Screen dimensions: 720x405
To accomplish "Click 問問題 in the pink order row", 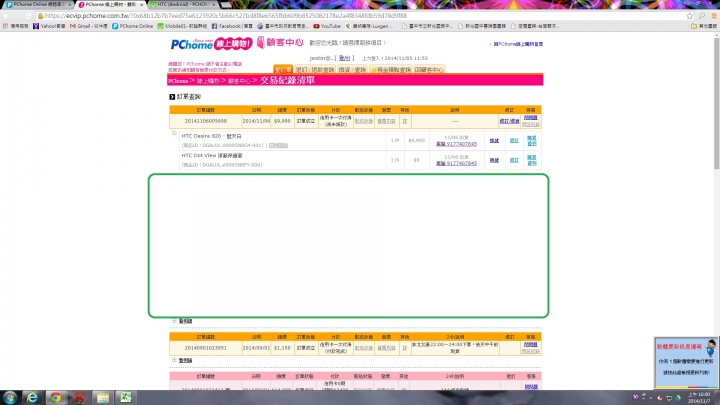I will click(531, 387).
